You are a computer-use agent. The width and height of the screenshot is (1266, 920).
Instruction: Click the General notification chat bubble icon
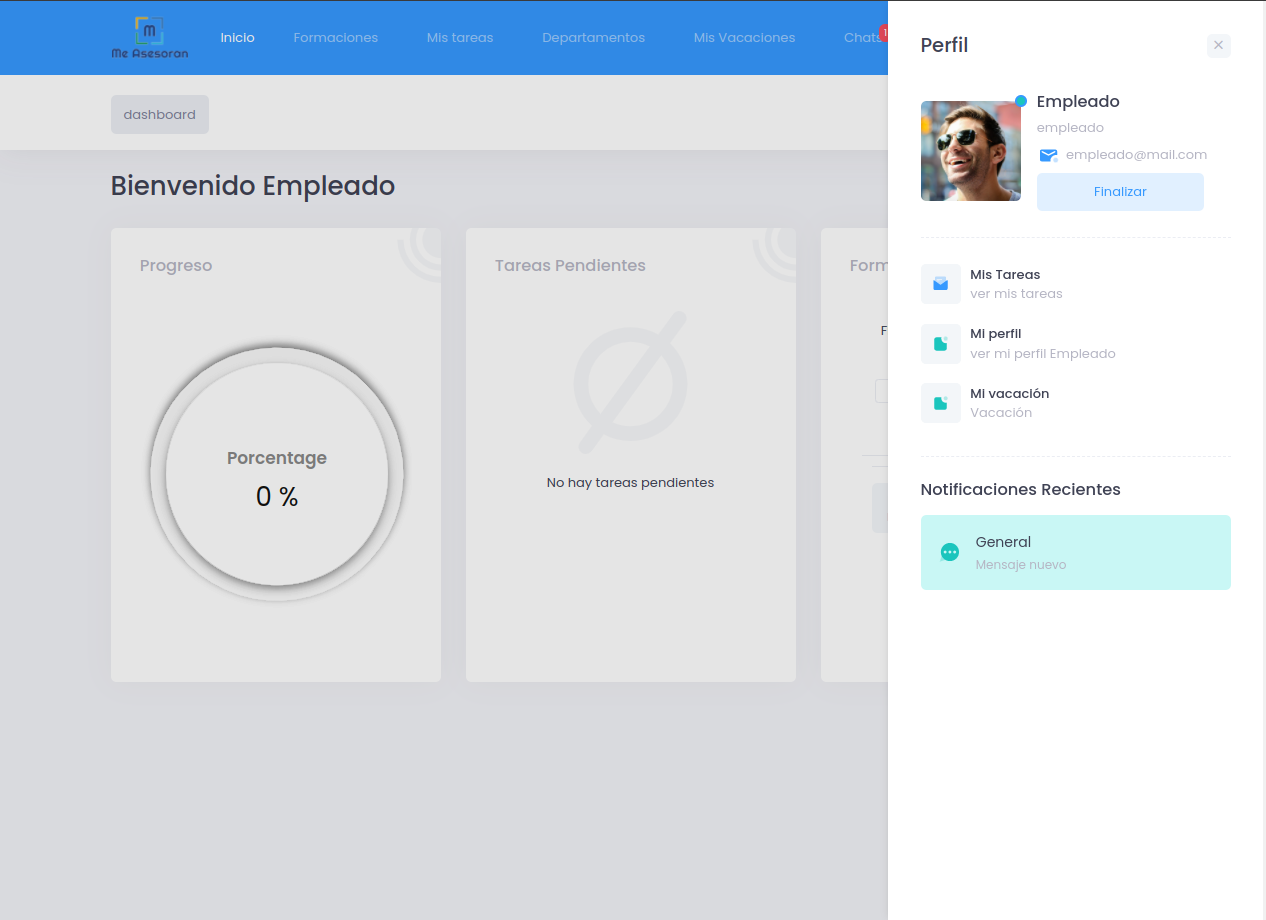(950, 552)
